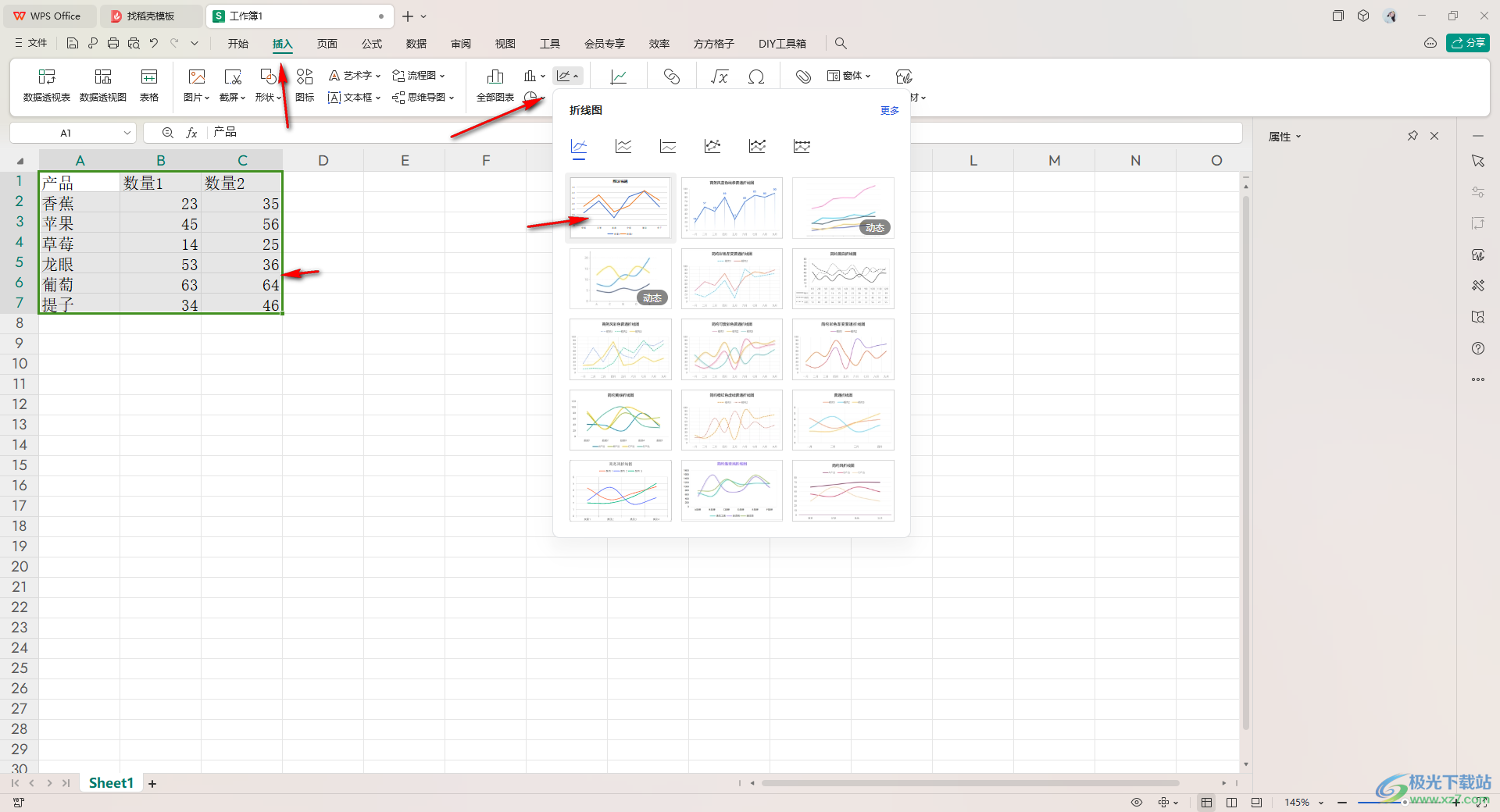Click the horizontal scrollbar thumb
Image resolution: width=1500 pixels, height=812 pixels.
tap(970, 783)
